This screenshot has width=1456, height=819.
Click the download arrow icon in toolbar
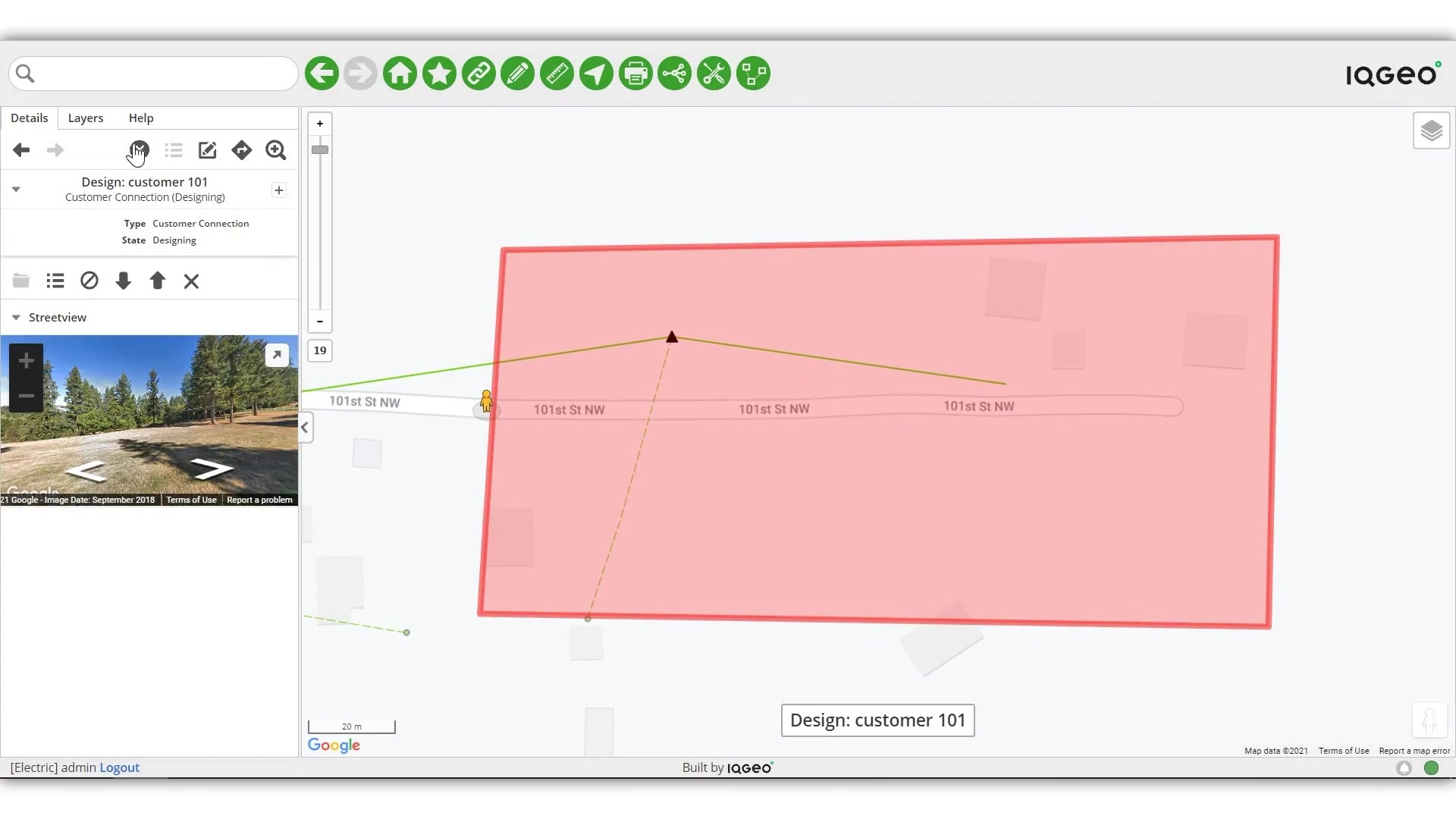pyautogui.click(x=123, y=281)
